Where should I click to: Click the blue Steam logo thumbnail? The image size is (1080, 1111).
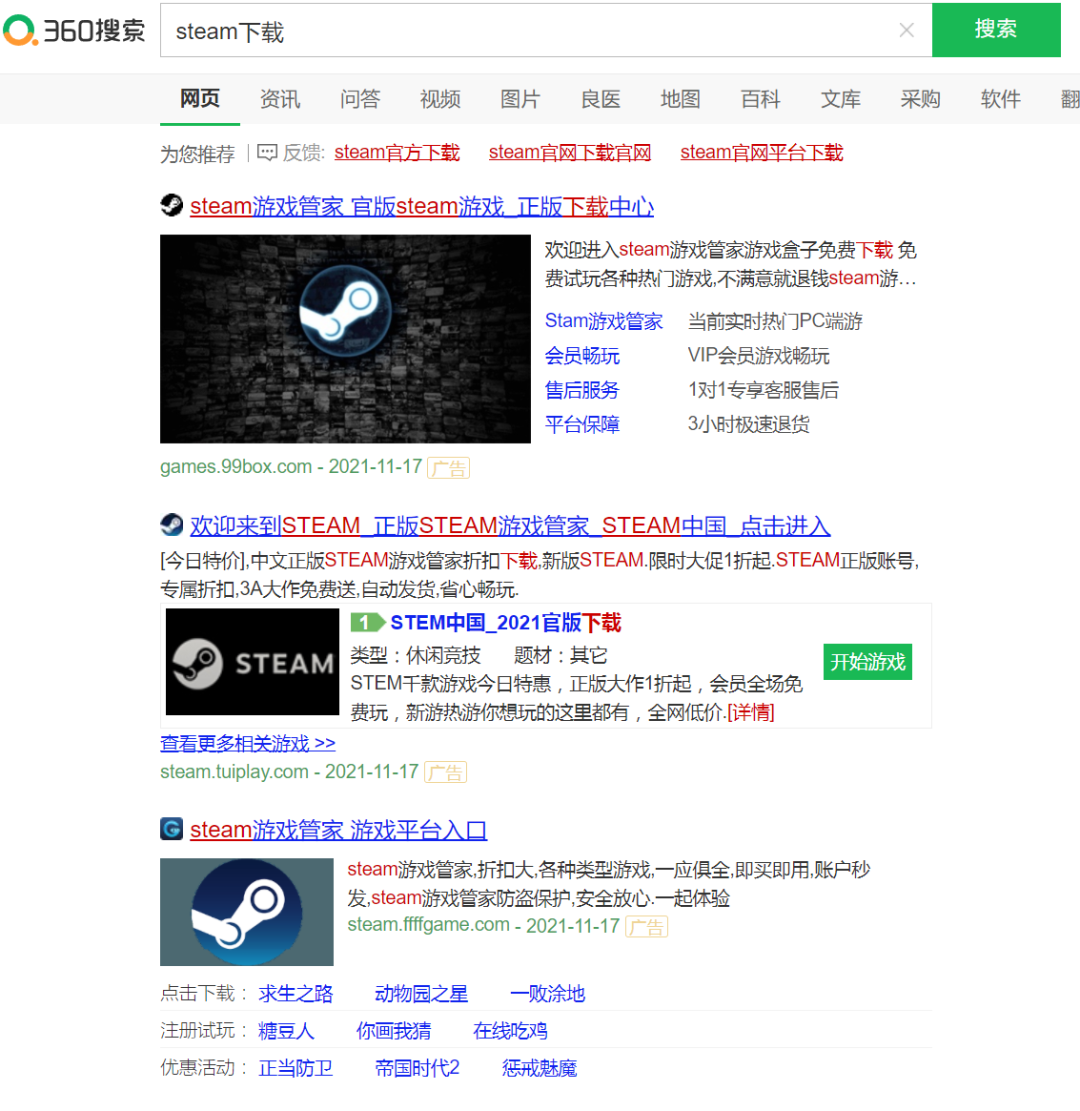[247, 912]
